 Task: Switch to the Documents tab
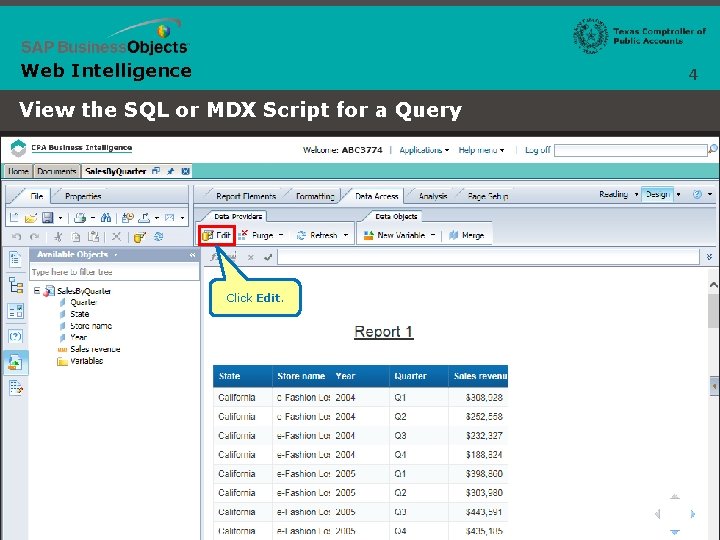pos(56,171)
